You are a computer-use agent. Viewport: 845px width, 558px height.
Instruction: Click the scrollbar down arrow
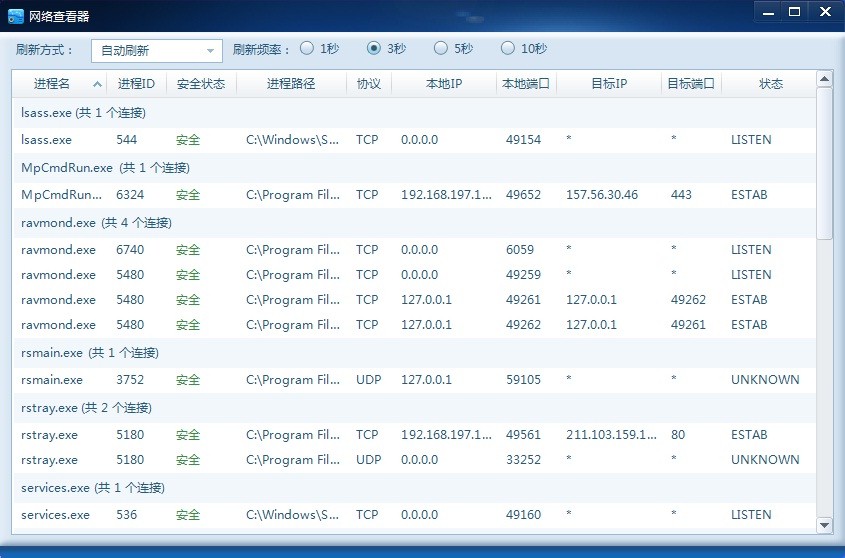click(x=824, y=524)
